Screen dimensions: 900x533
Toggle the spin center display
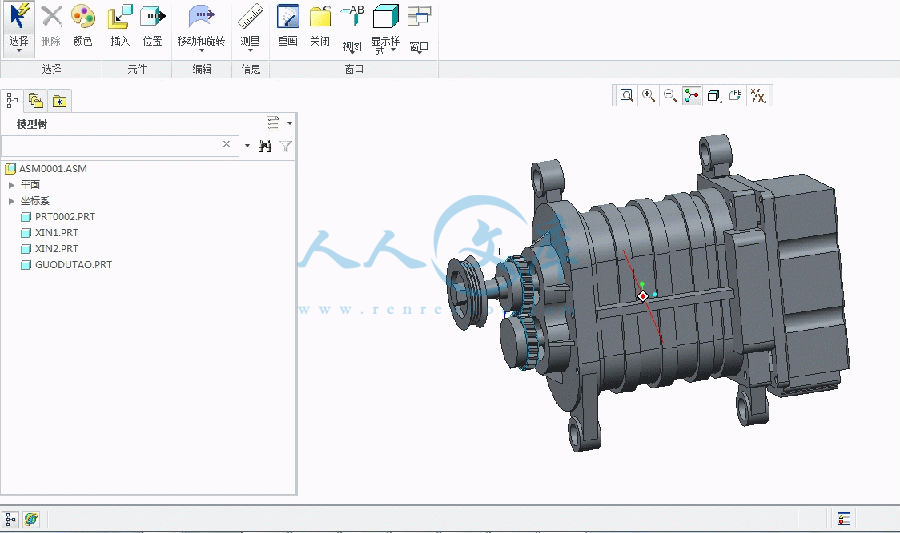(x=692, y=95)
